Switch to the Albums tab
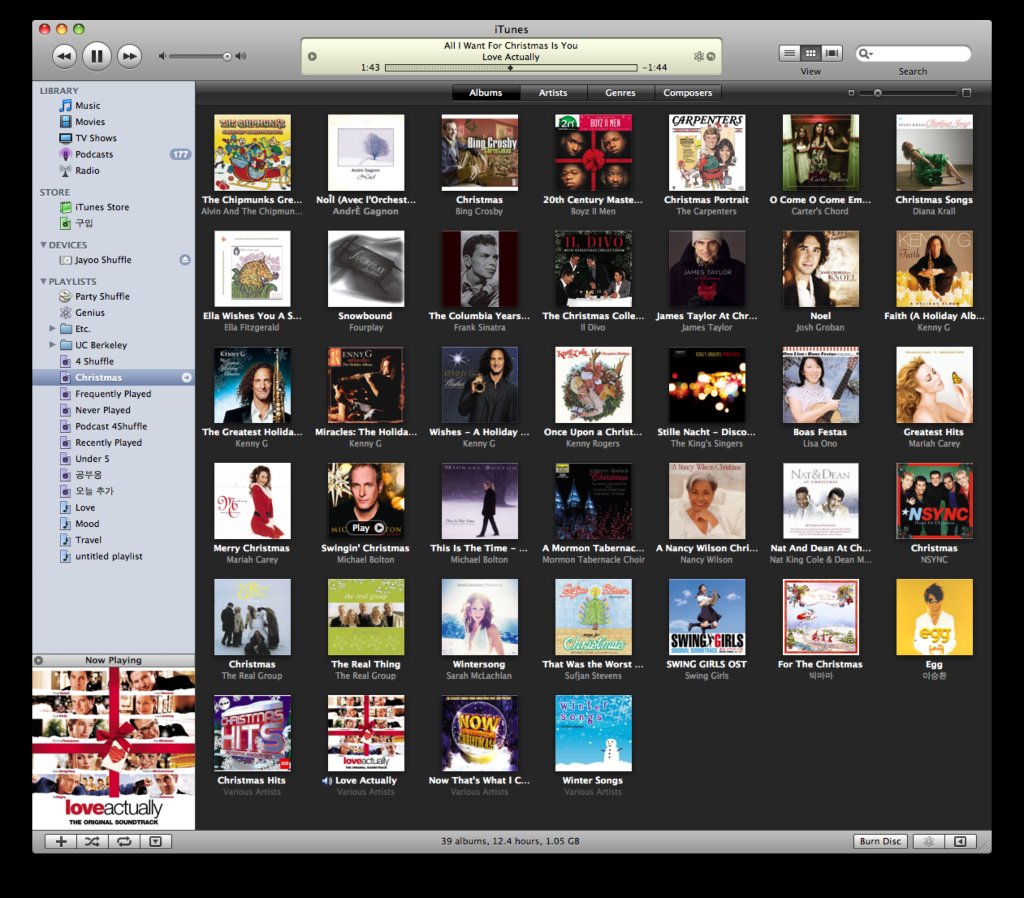1024x898 pixels. coord(485,93)
